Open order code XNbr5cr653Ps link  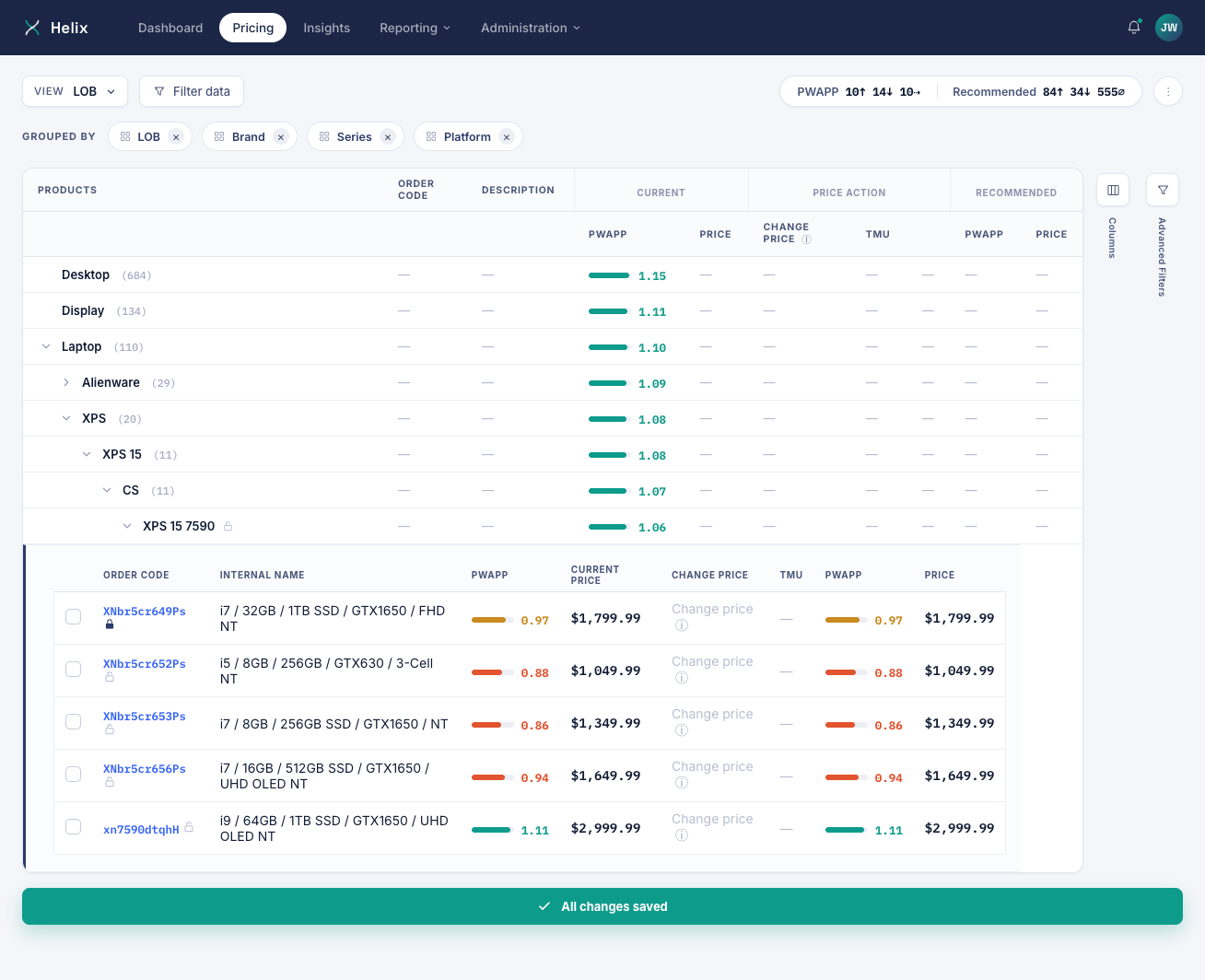(145, 717)
